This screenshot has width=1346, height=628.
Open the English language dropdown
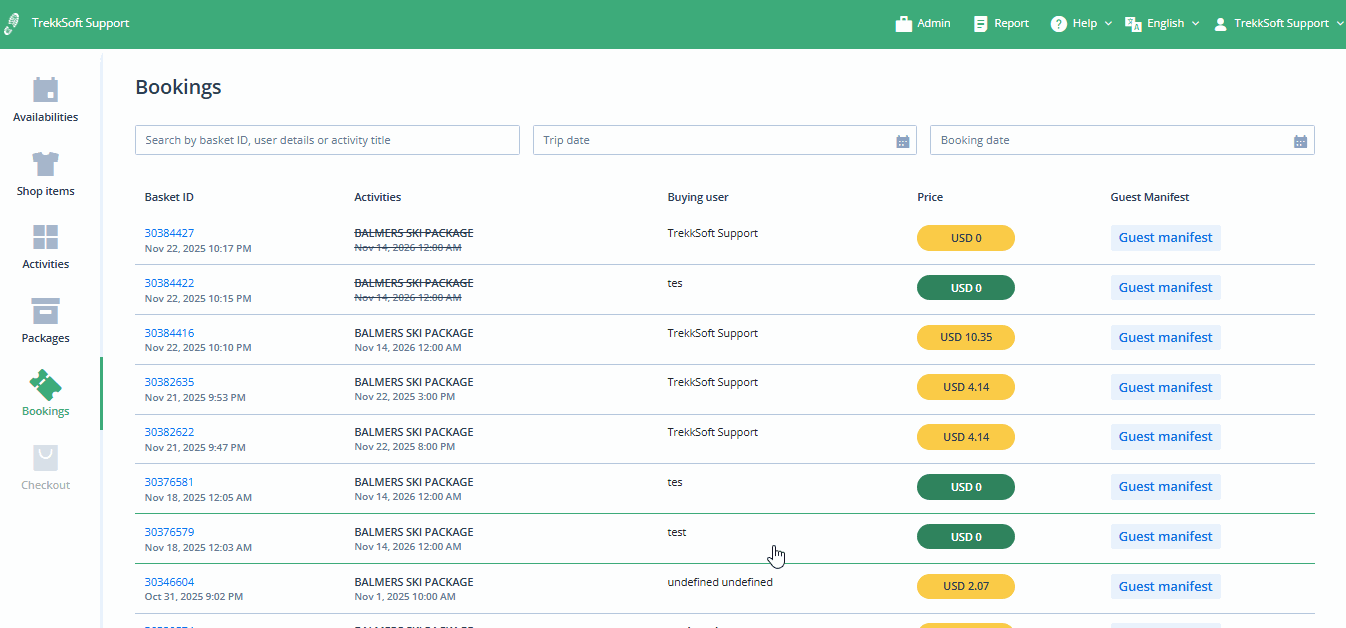pyautogui.click(x=1162, y=24)
